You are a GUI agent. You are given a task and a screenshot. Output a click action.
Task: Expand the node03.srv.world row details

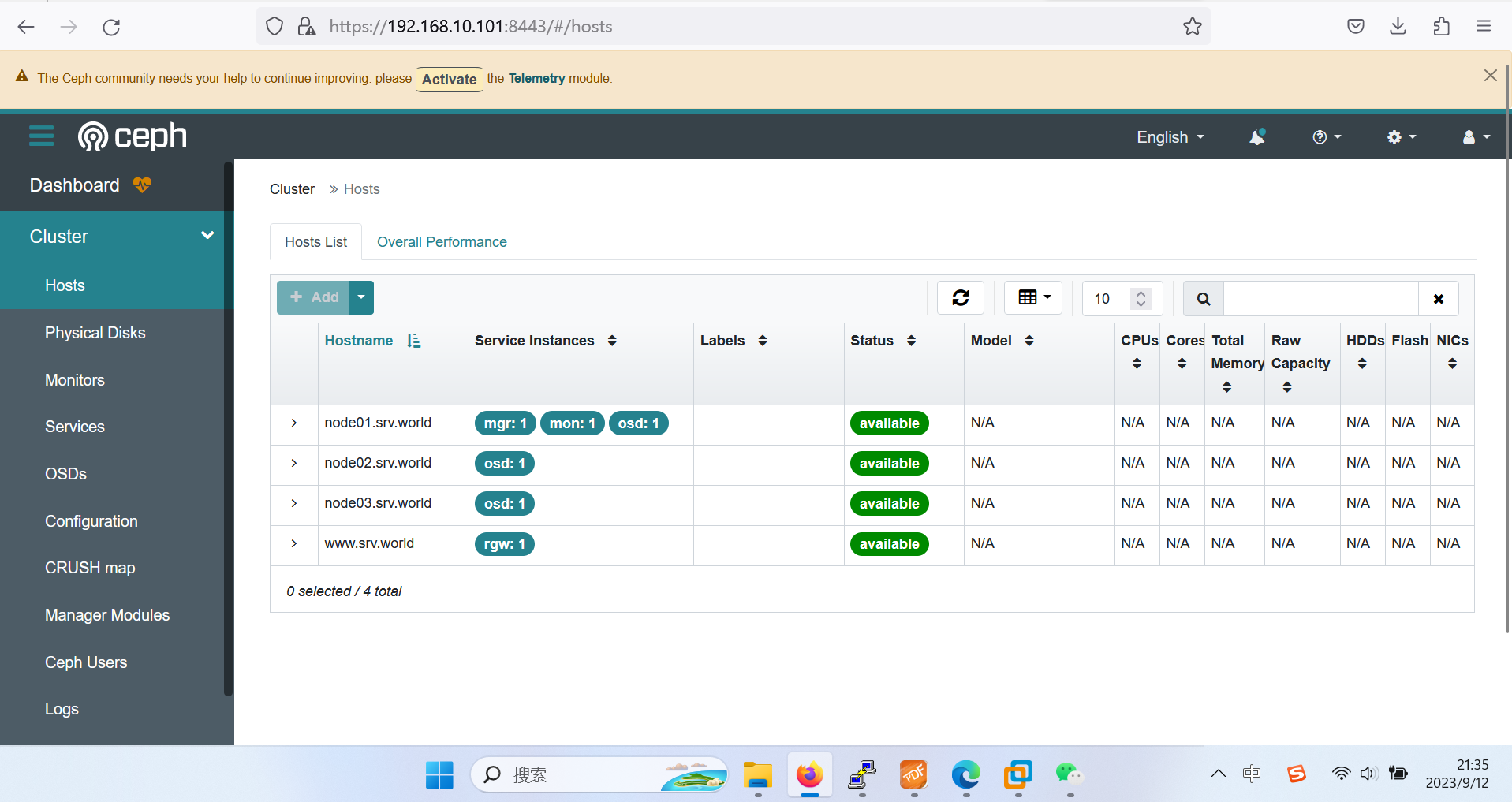[x=294, y=504]
